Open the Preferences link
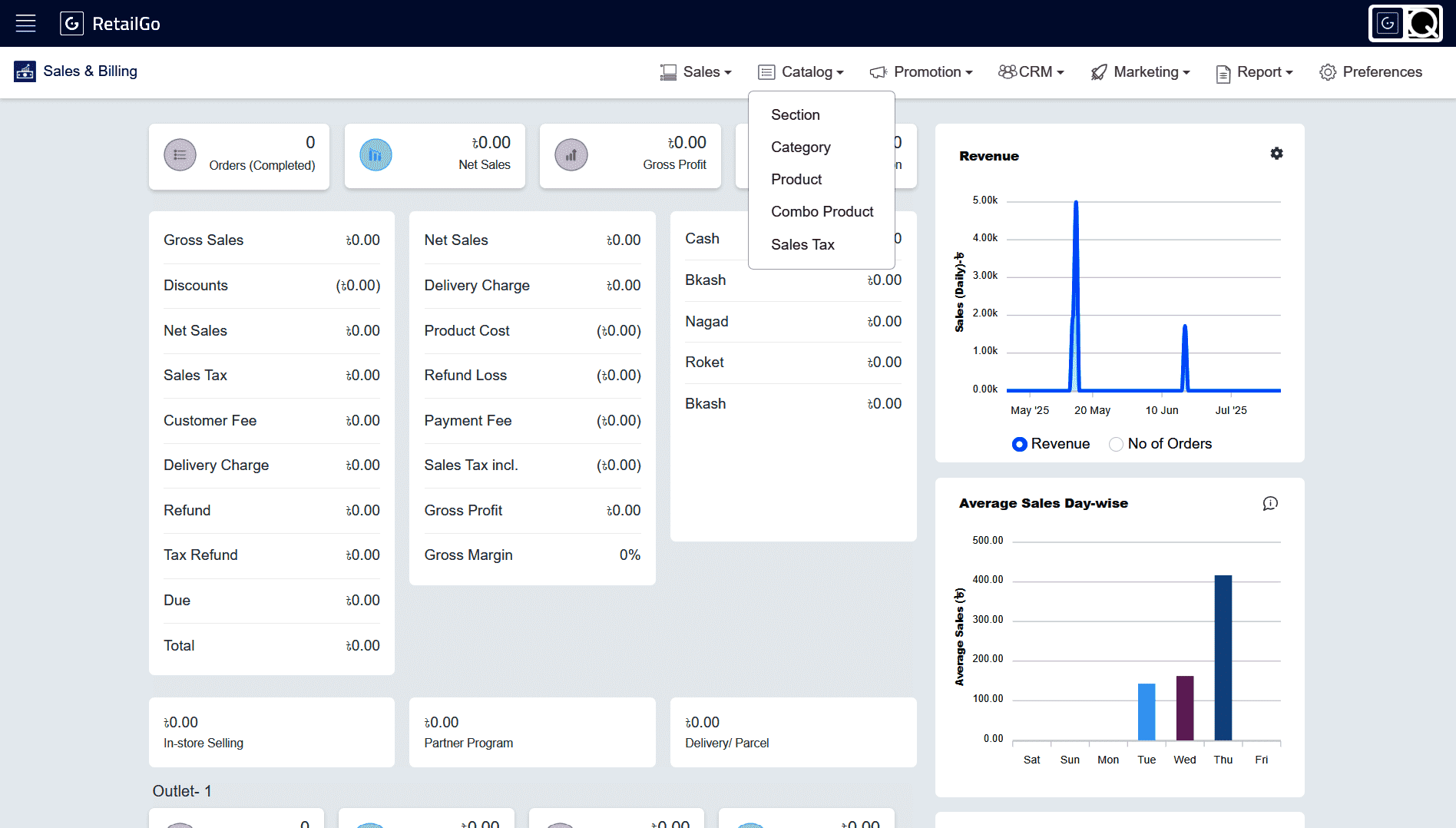Screen dimensions: 1456x828 click(x=1371, y=72)
